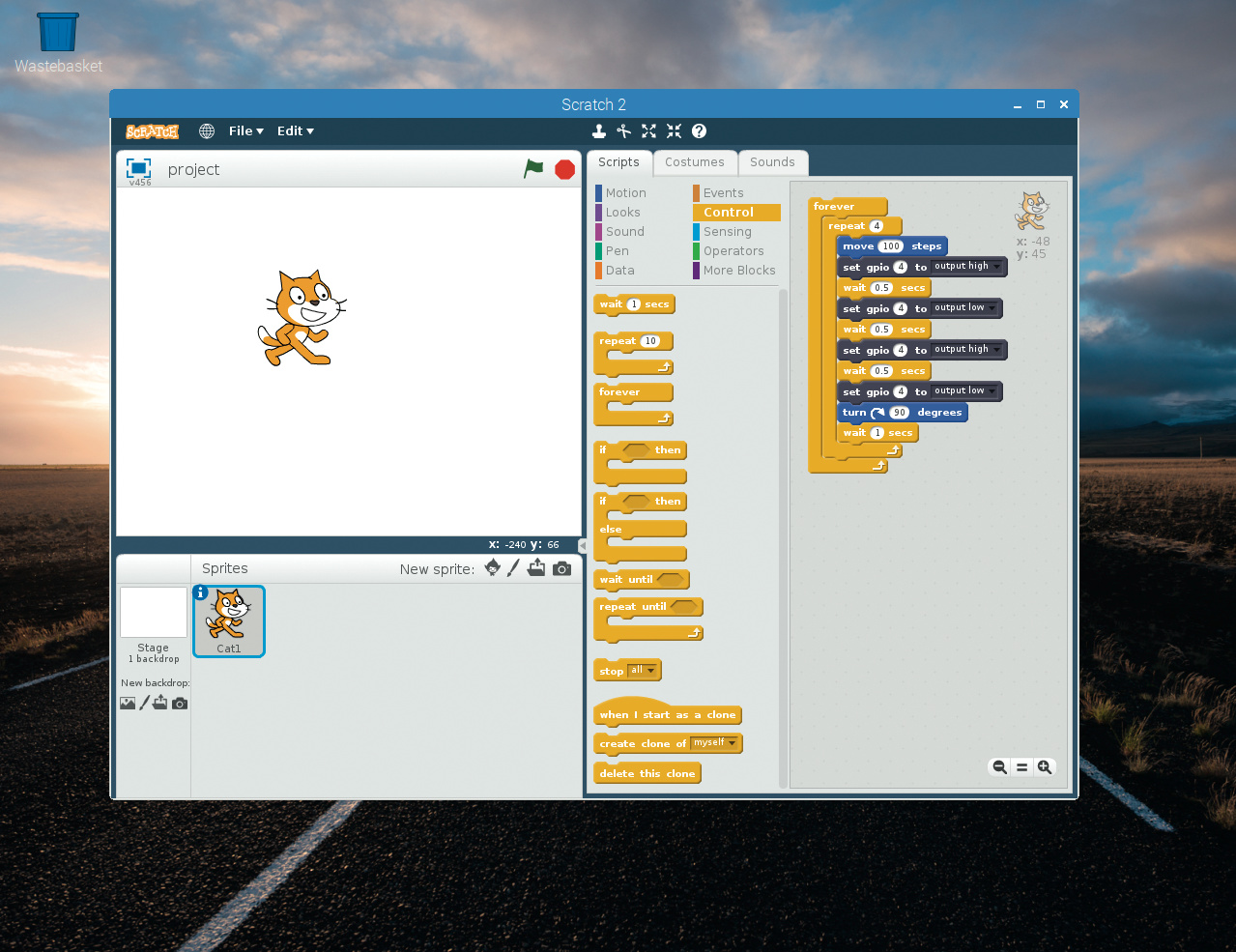Select the Sensing block category
1236x952 pixels.
tap(727, 232)
